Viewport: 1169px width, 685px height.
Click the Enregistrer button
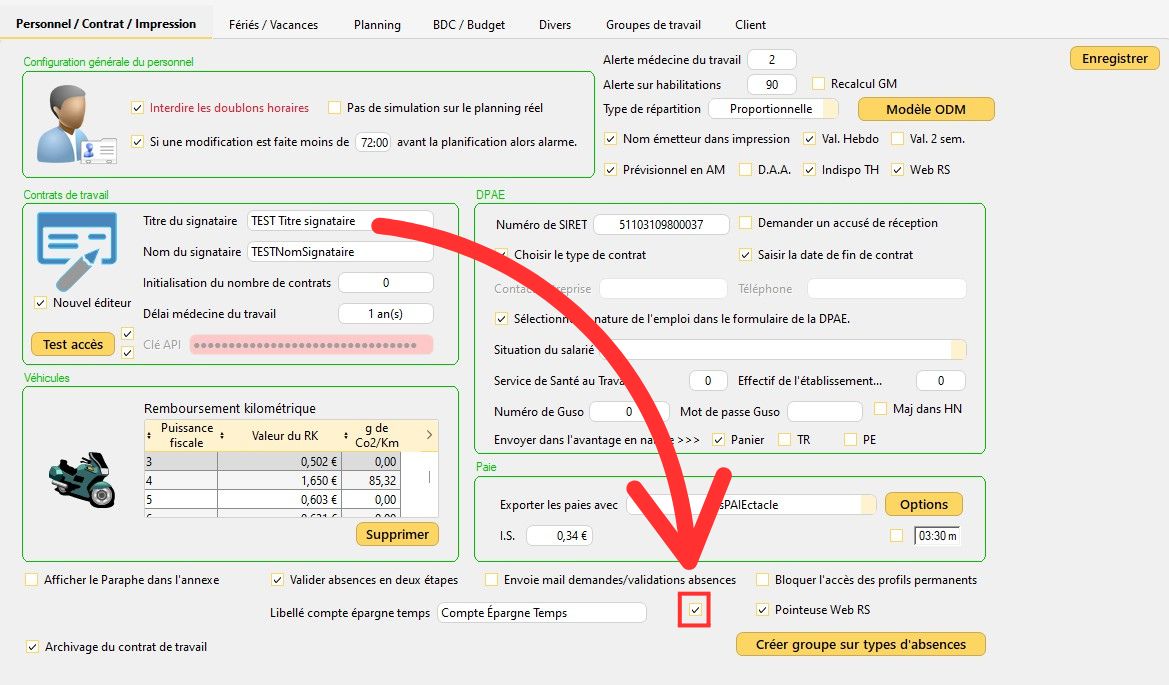pyautogui.click(x=1114, y=58)
